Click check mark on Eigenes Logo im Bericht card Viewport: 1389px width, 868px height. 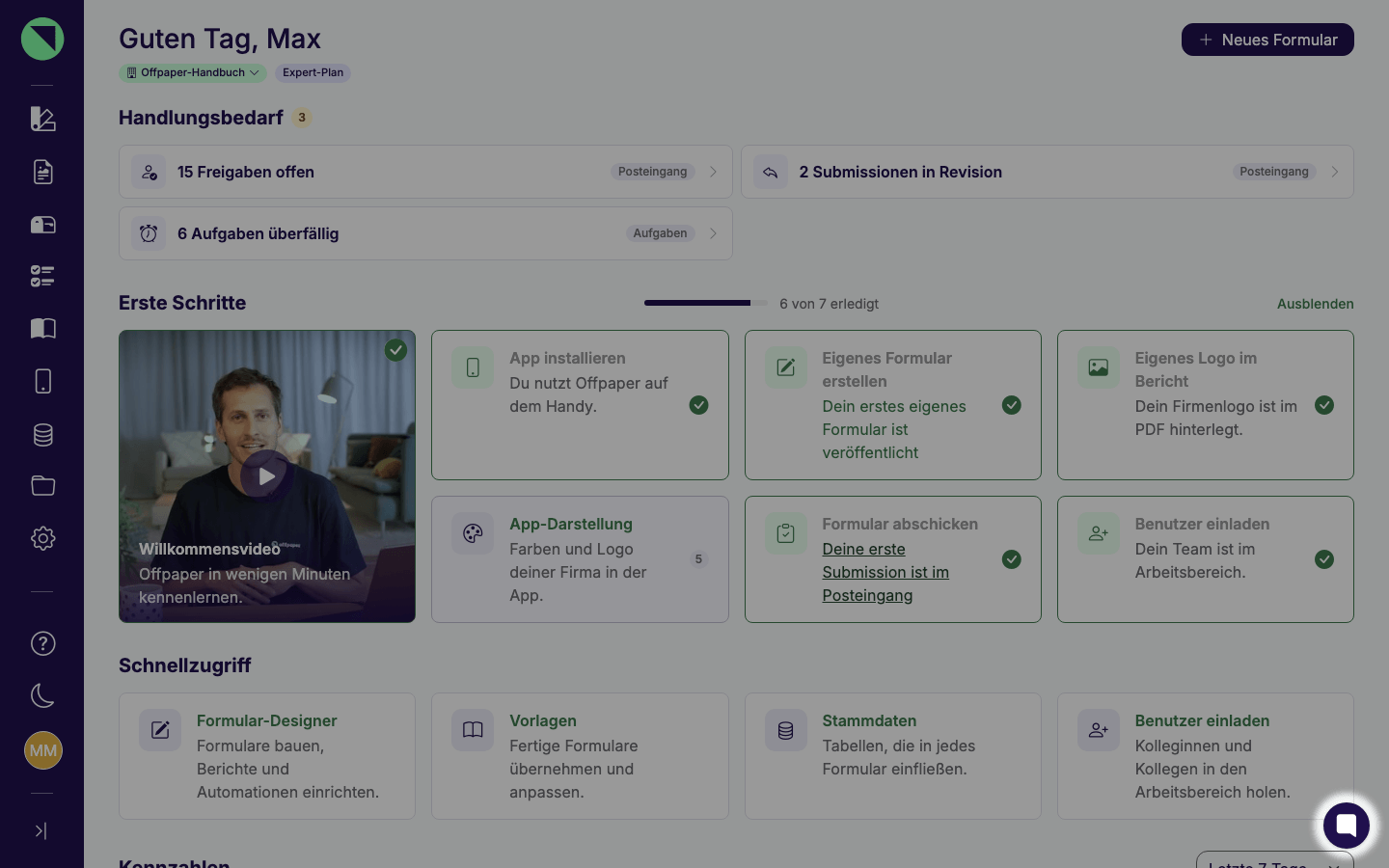[1324, 405]
